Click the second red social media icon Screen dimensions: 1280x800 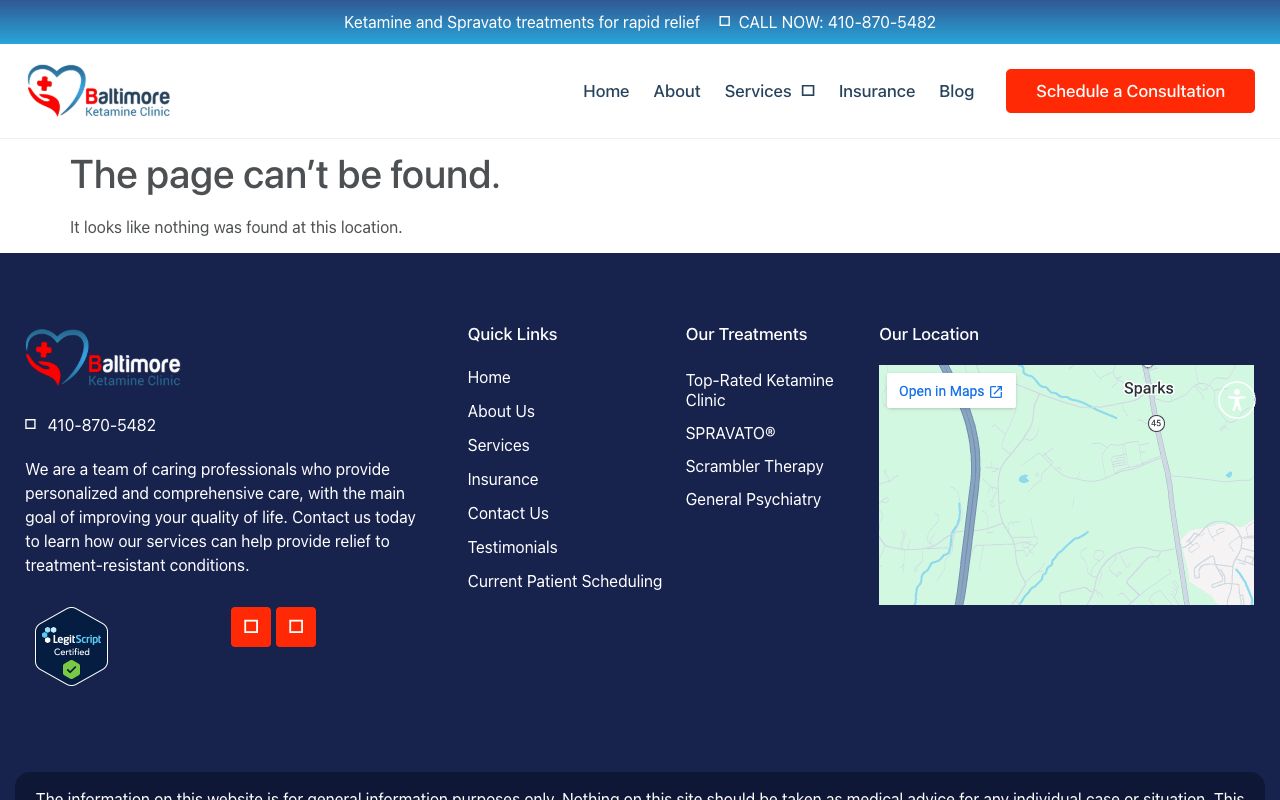296,627
